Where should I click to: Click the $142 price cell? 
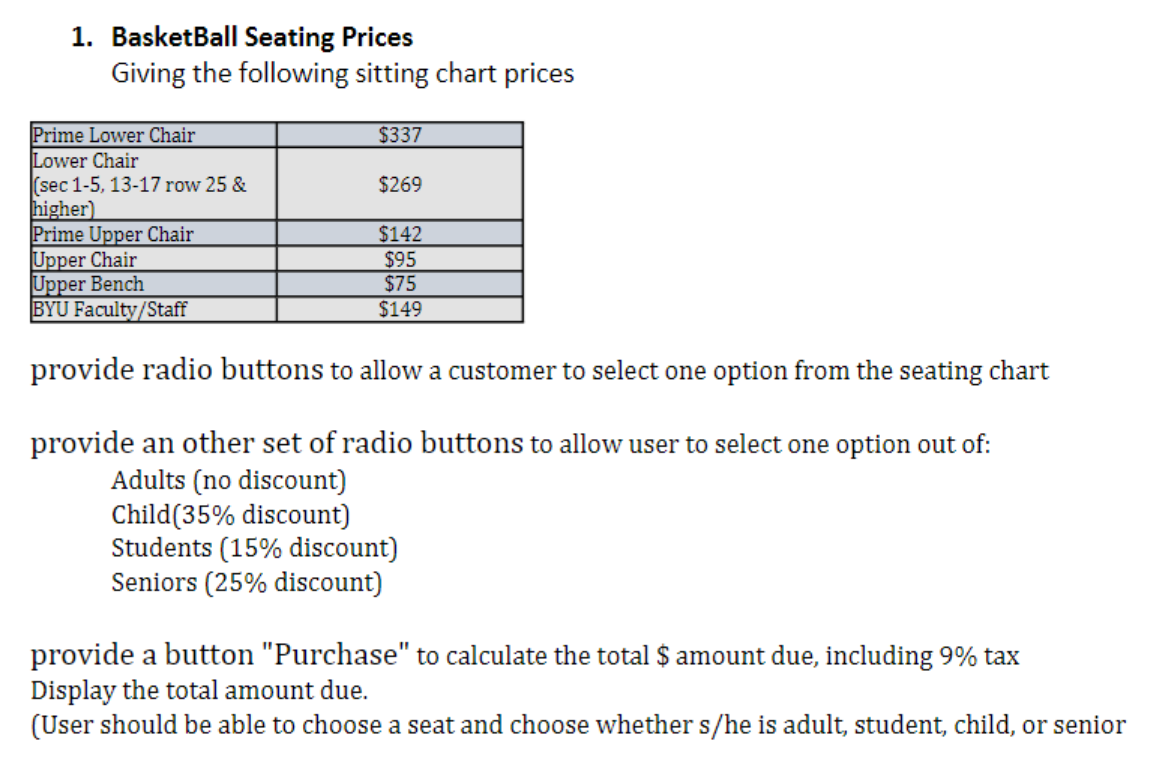[x=400, y=234]
